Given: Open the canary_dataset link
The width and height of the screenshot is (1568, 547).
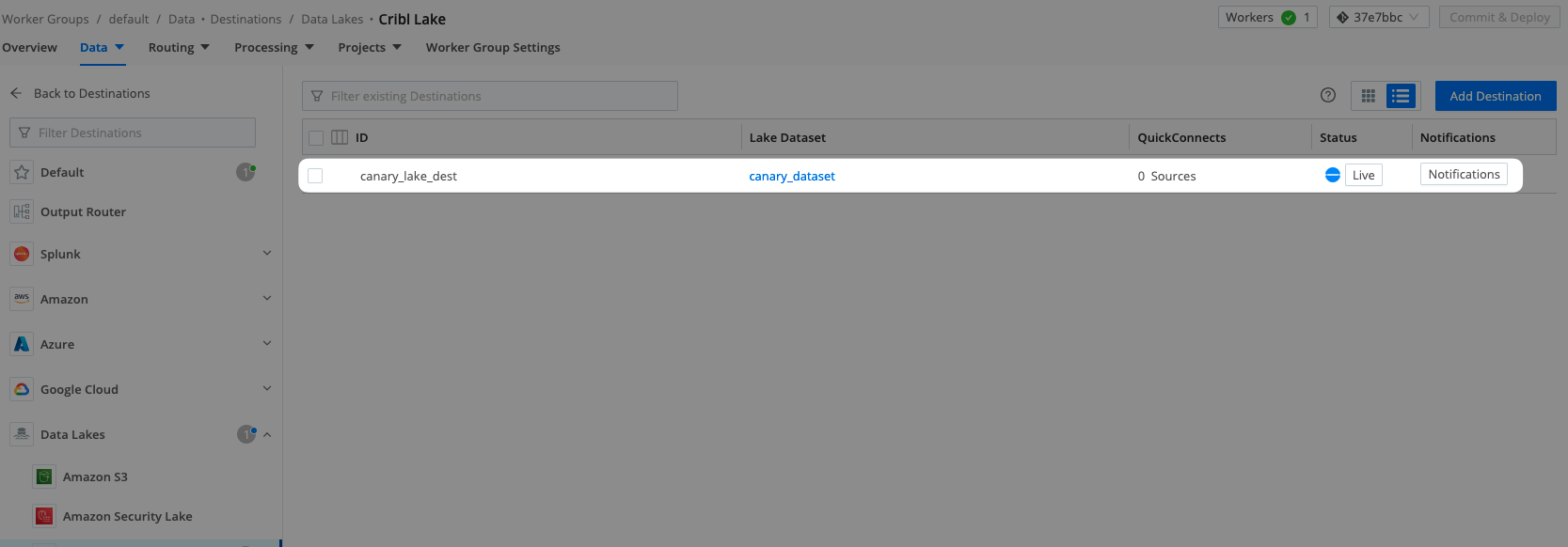Looking at the screenshot, I should [791, 176].
